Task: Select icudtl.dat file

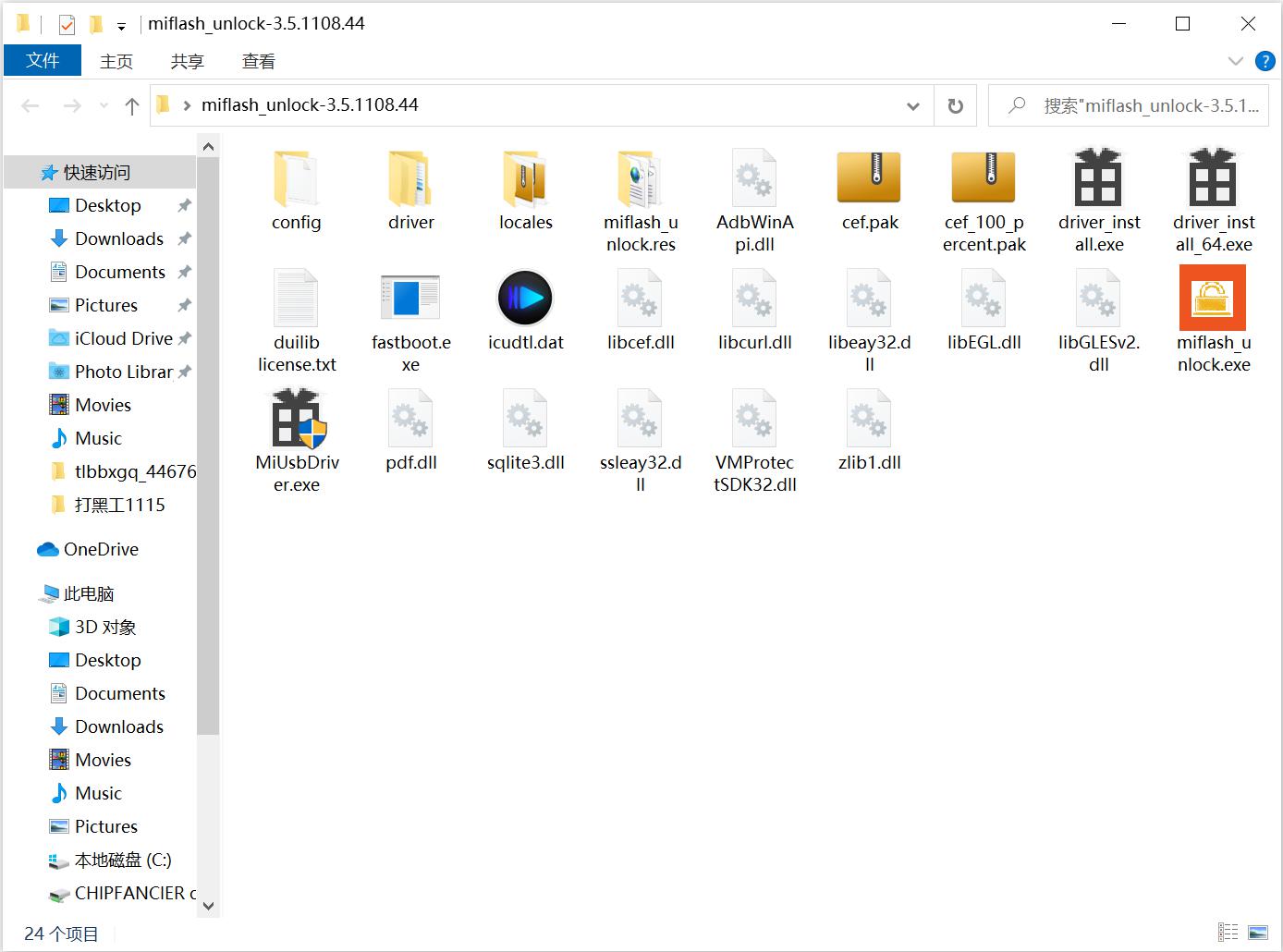Action: point(525,311)
